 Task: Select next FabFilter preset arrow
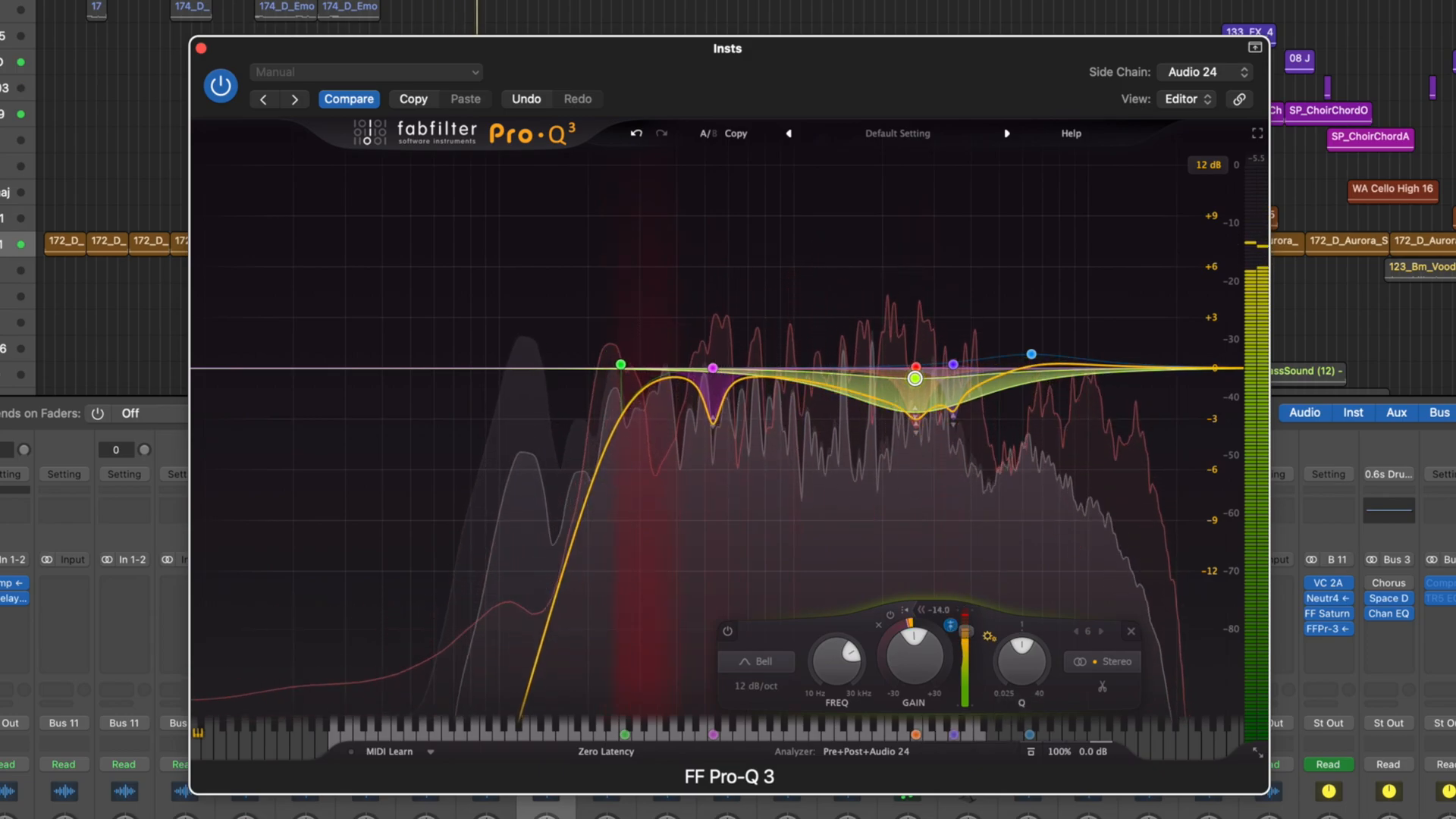(1007, 133)
